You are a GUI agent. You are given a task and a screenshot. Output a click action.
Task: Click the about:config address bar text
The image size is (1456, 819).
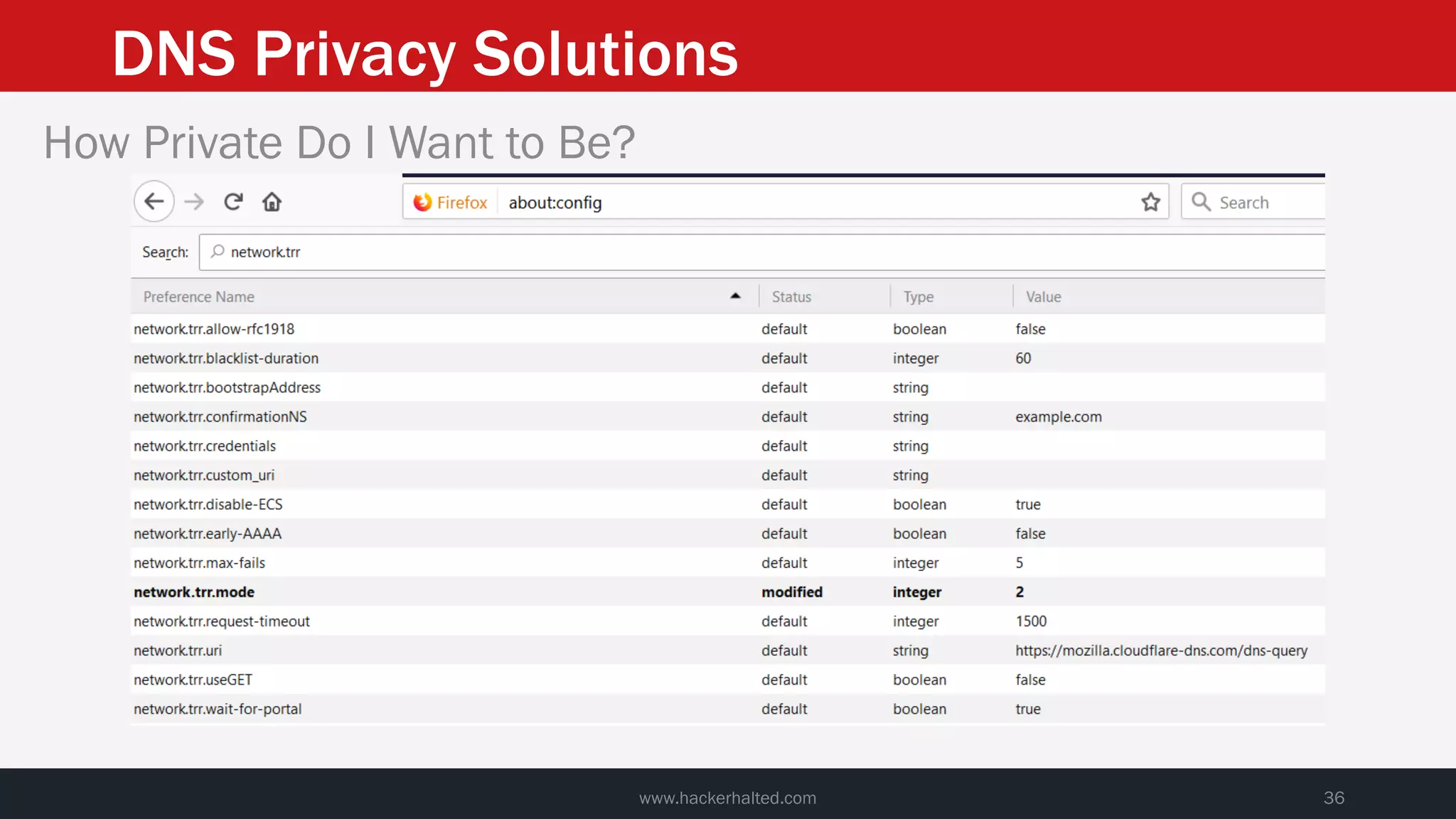pyautogui.click(x=555, y=203)
